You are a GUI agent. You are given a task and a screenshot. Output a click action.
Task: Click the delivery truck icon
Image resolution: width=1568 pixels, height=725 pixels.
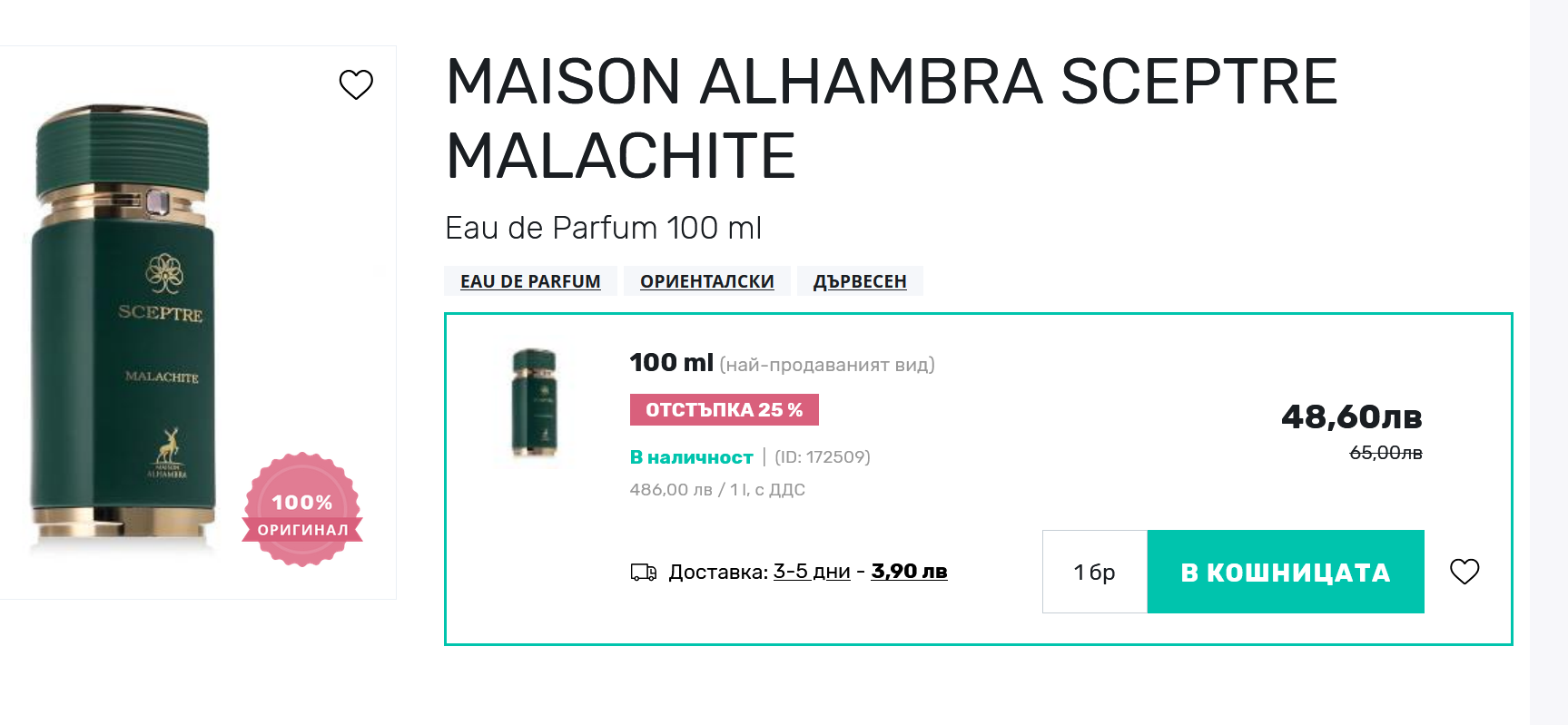tap(644, 573)
